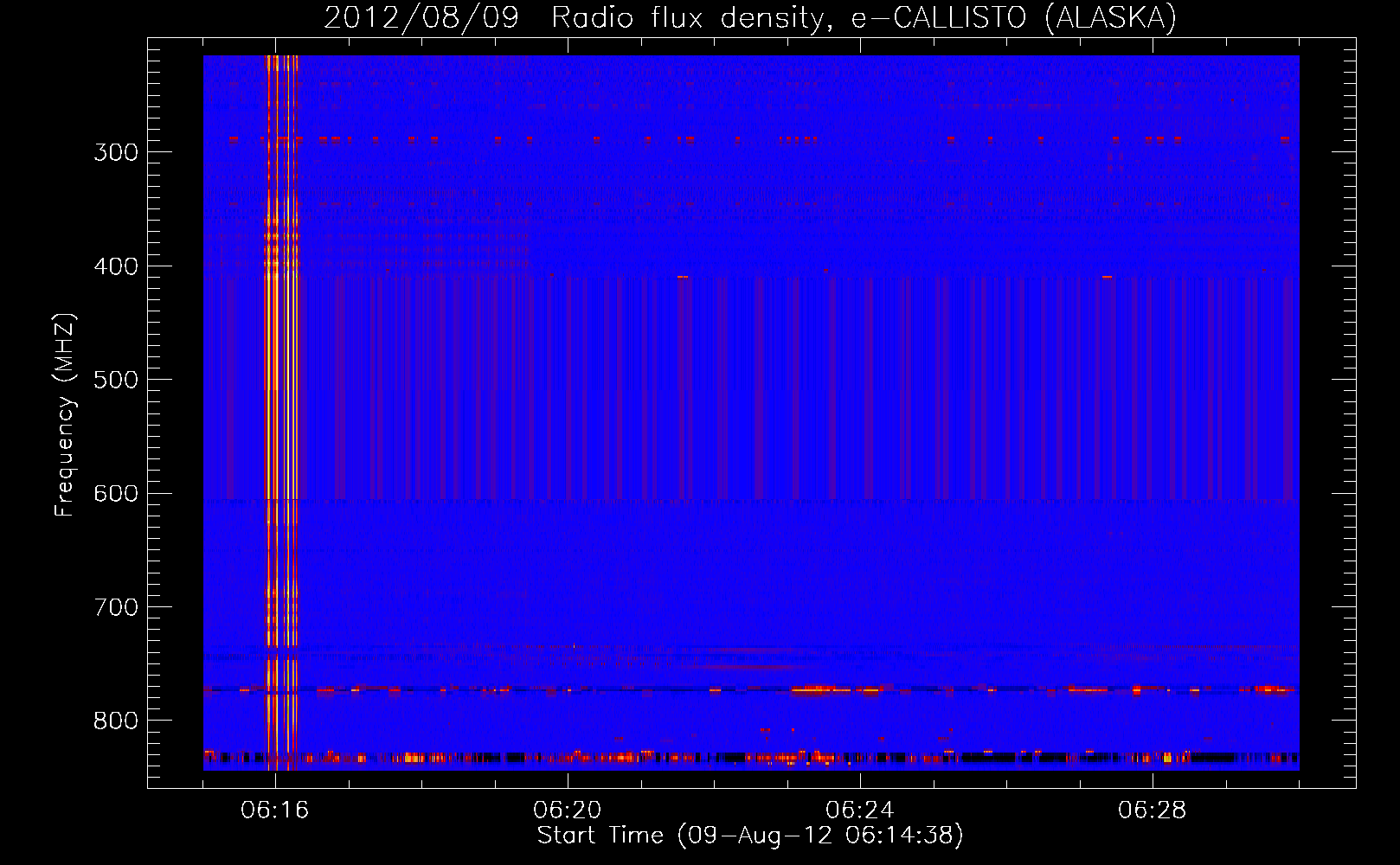Select the 700 frequency tick label

click(116, 607)
